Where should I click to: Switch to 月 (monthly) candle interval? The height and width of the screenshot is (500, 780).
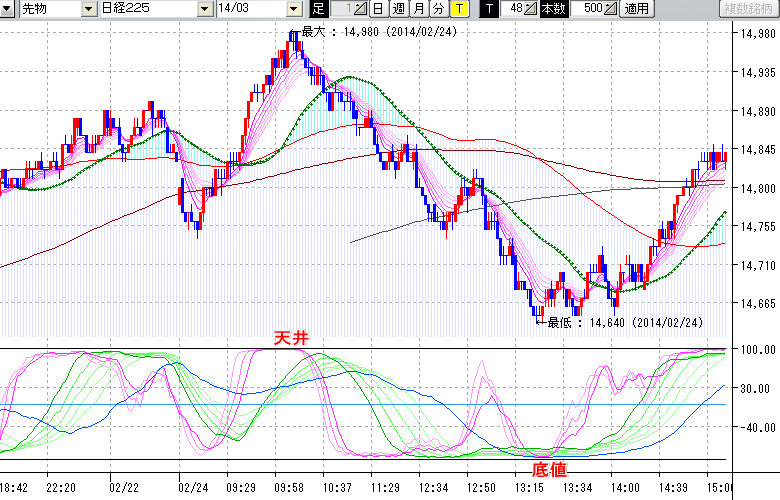coord(418,9)
